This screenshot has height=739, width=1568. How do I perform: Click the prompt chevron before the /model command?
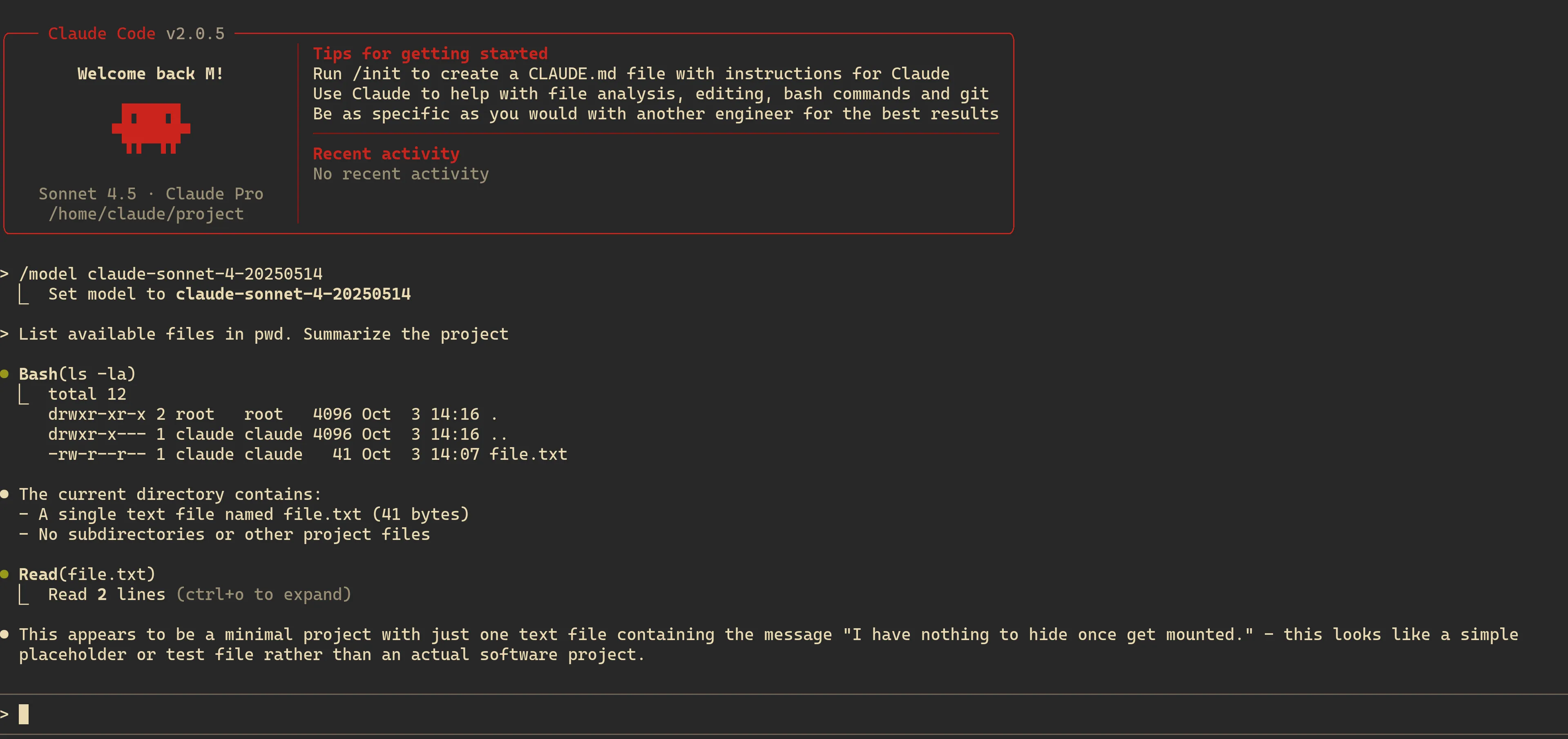pyautogui.click(x=5, y=273)
